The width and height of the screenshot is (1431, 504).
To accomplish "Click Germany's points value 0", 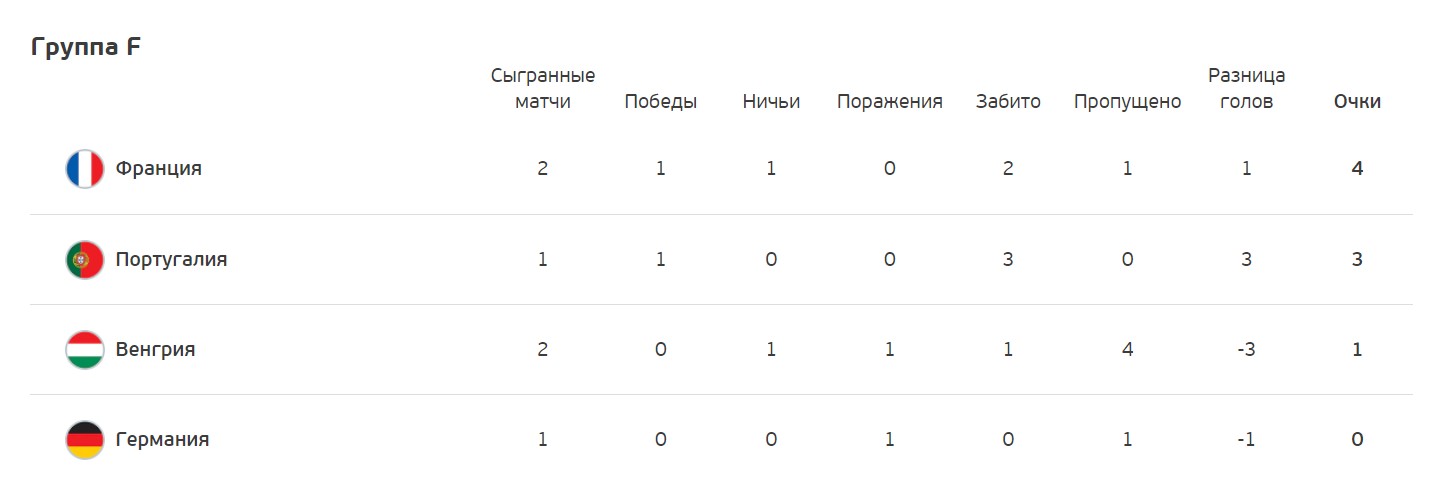I will pos(1357,440).
